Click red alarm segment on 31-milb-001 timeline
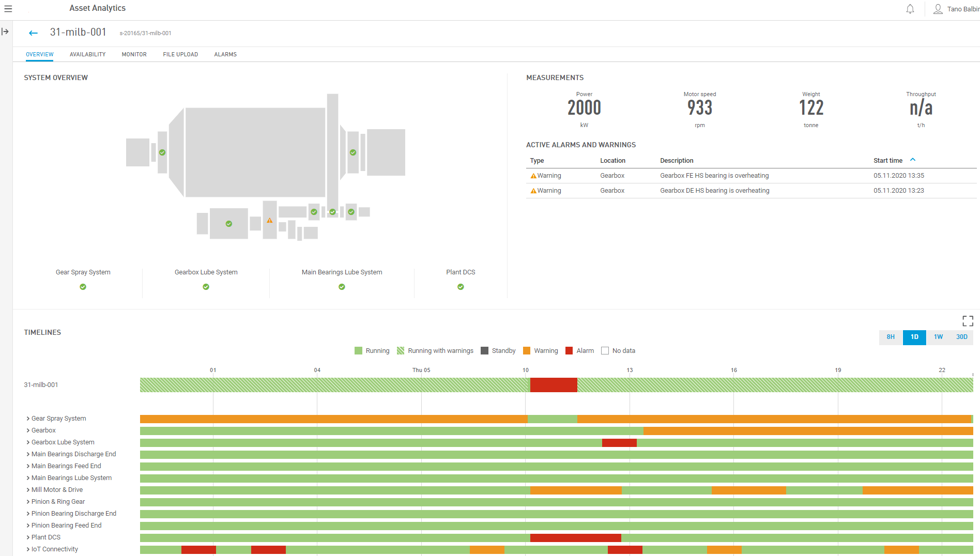Screen dimensions: 980x556 coord(553,385)
